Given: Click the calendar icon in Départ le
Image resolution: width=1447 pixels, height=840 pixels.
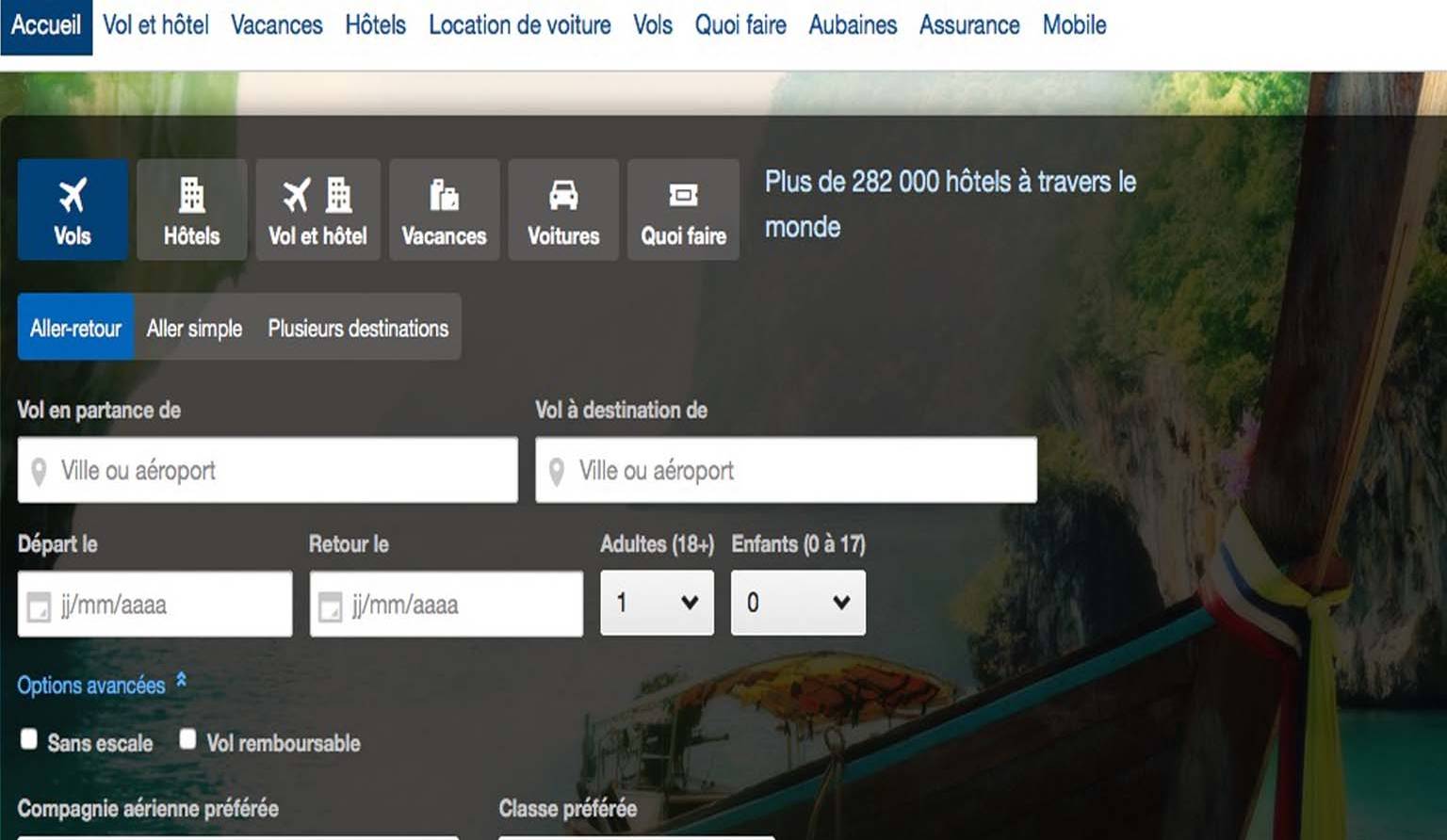Looking at the screenshot, I should coord(39,606).
